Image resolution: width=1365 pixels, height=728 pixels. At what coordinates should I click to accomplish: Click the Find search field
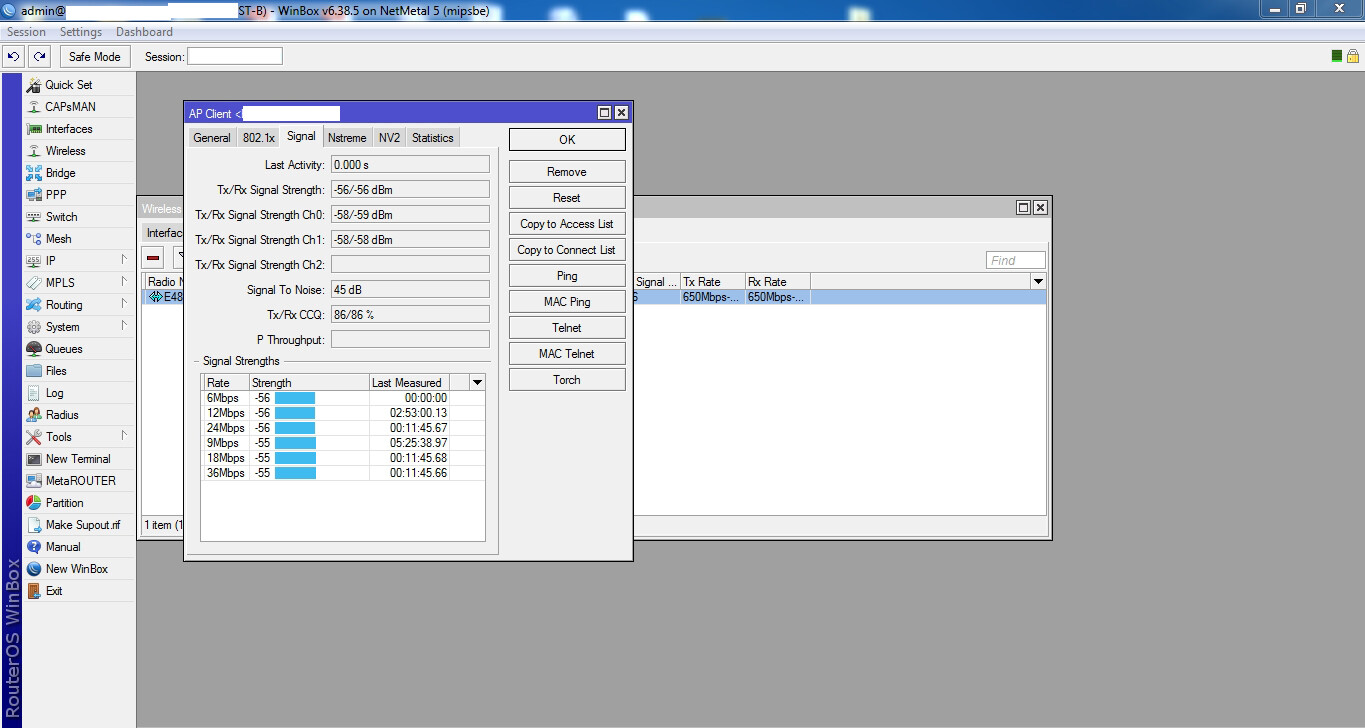[x=1016, y=260]
